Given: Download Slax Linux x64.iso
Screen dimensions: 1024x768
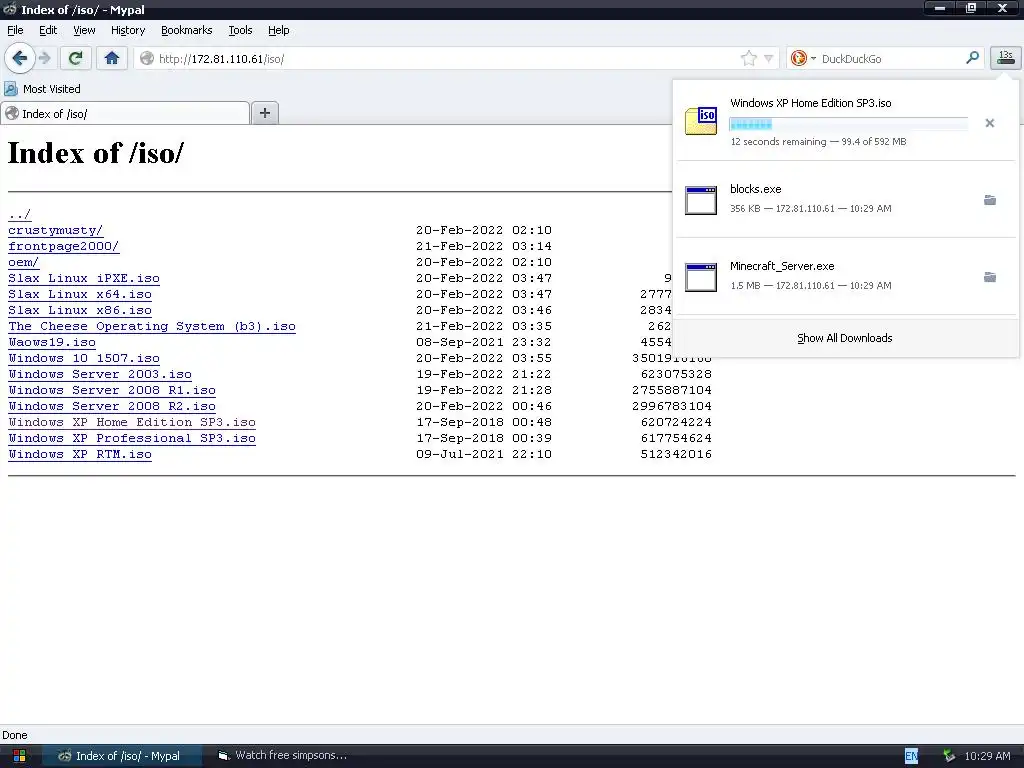Looking at the screenshot, I should [80, 294].
